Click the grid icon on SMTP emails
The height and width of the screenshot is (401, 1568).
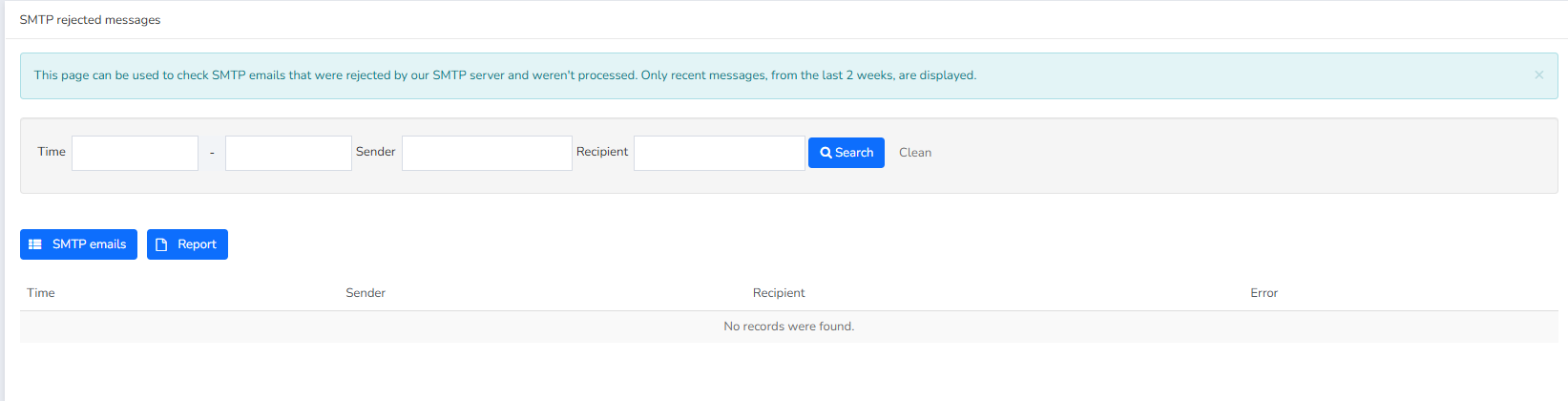pyautogui.click(x=35, y=244)
